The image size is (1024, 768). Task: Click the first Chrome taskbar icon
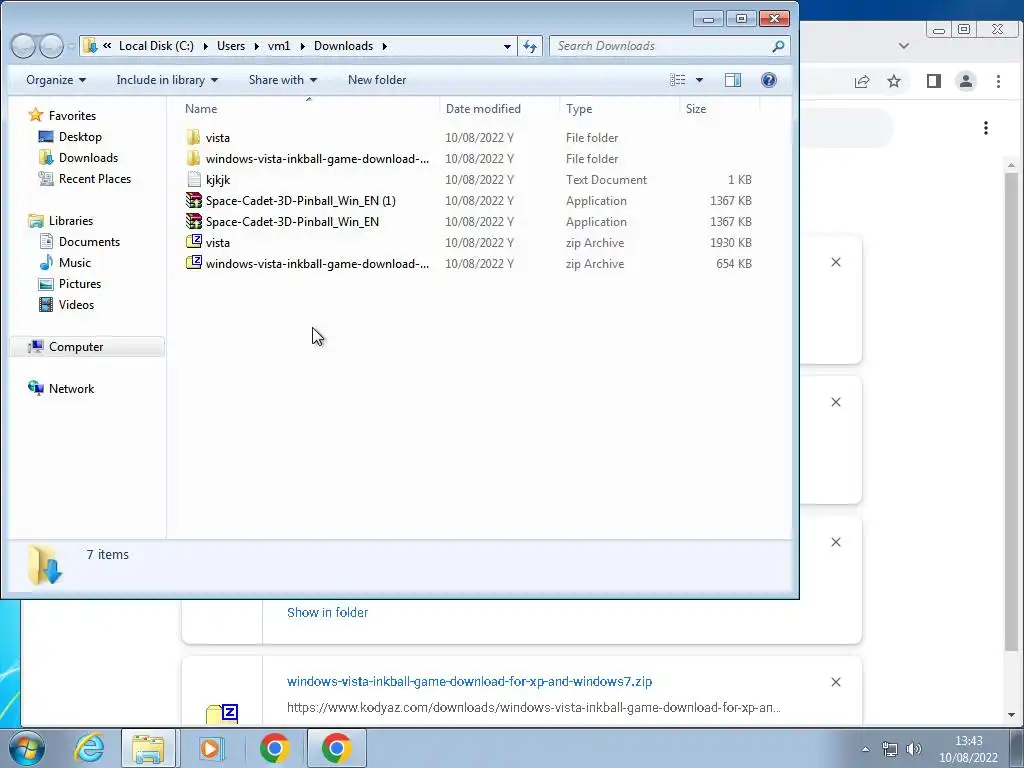[275, 748]
